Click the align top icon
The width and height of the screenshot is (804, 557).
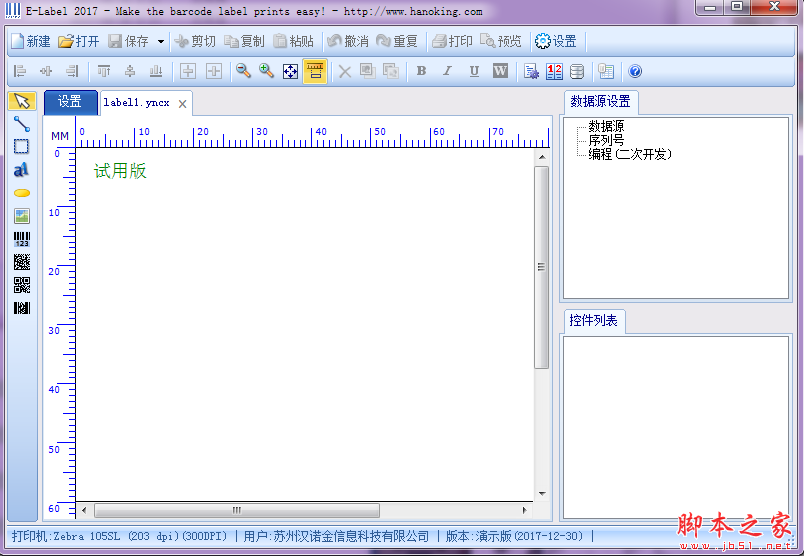point(104,71)
